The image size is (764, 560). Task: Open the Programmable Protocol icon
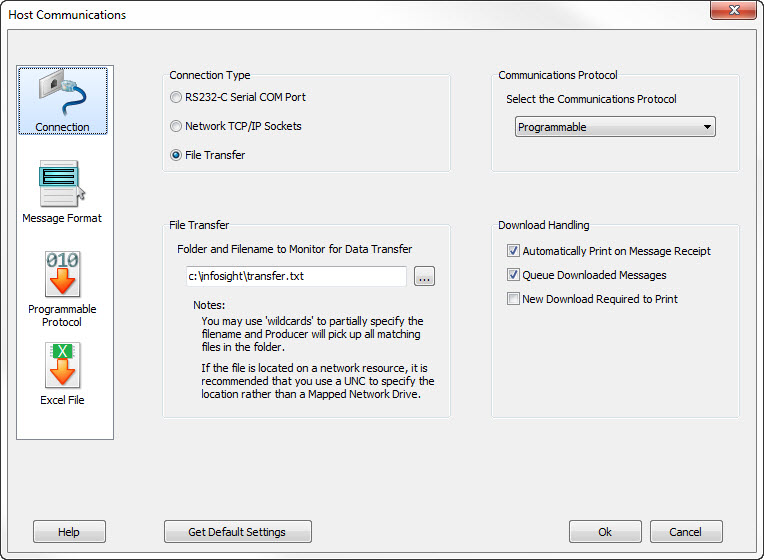(62, 274)
